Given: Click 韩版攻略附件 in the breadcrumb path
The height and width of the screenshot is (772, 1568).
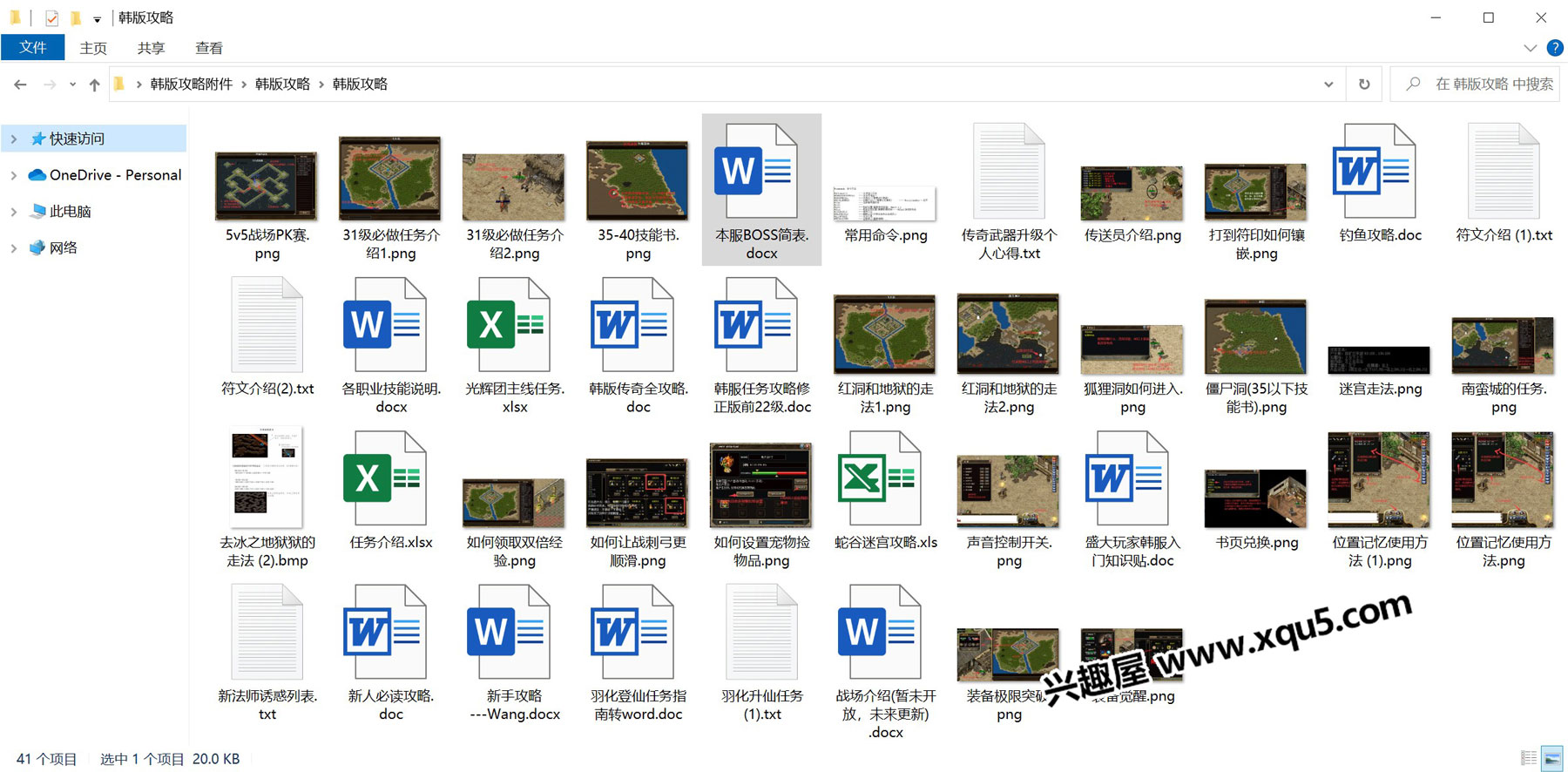Looking at the screenshot, I should coord(191,85).
